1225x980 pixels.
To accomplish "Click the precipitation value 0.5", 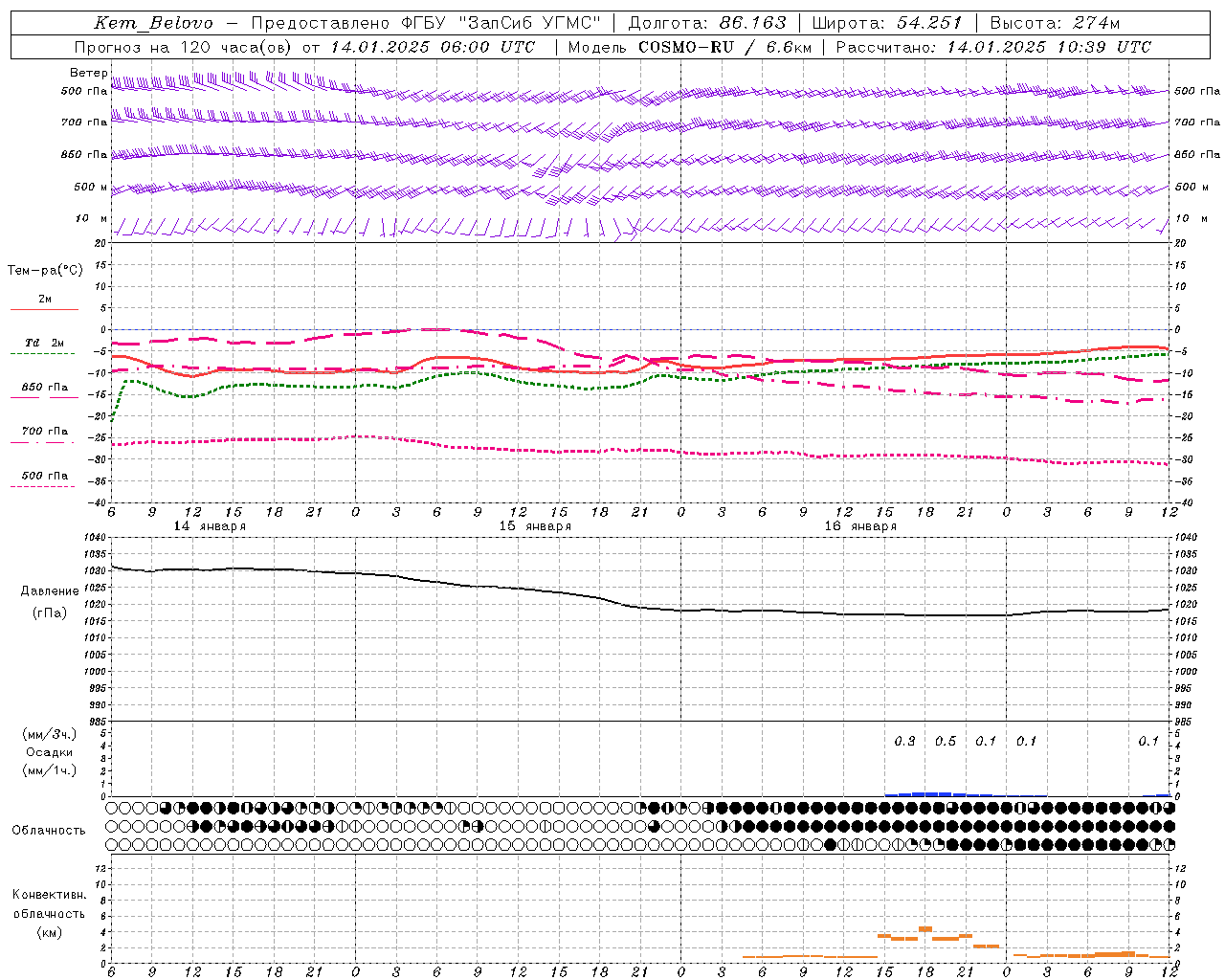I will [946, 742].
